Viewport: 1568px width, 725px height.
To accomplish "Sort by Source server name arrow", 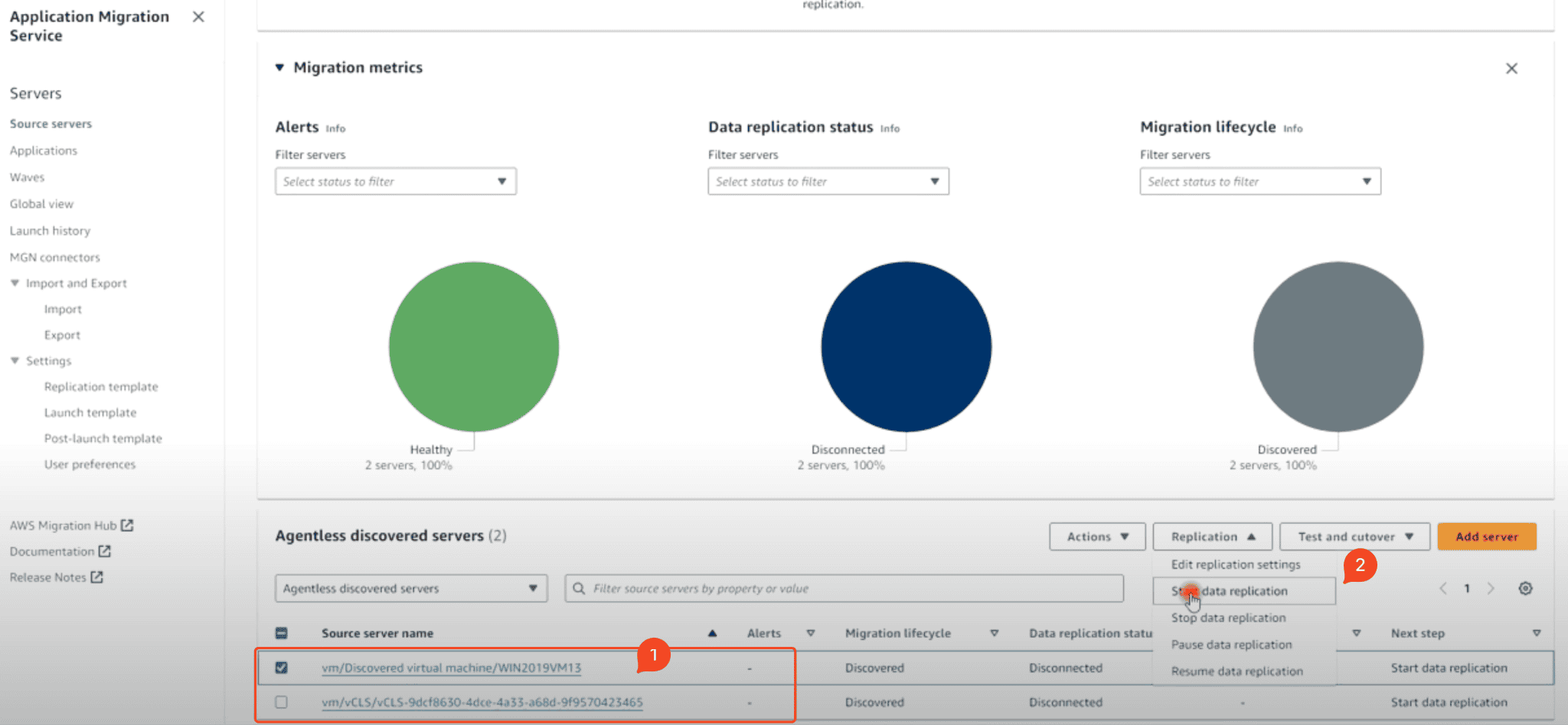I will (712, 633).
